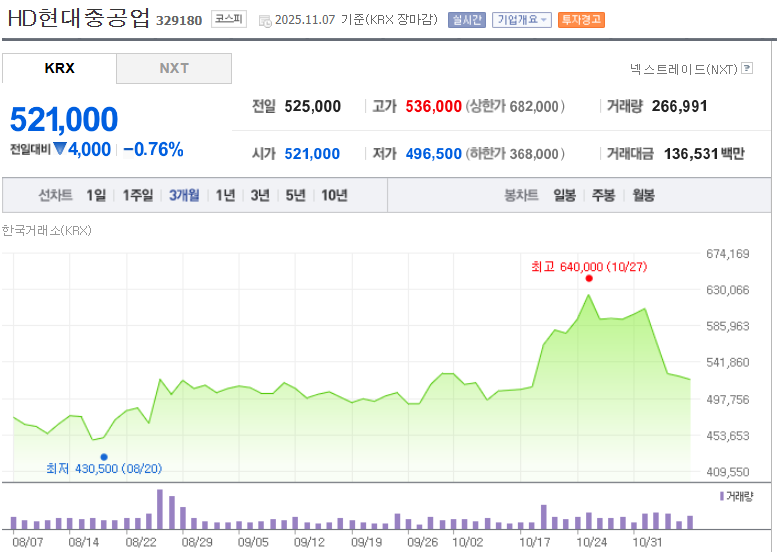Image resolution: width=777 pixels, height=552 pixels.
Task: Click the tallest volume bar near 08/22
Action: tap(160, 509)
